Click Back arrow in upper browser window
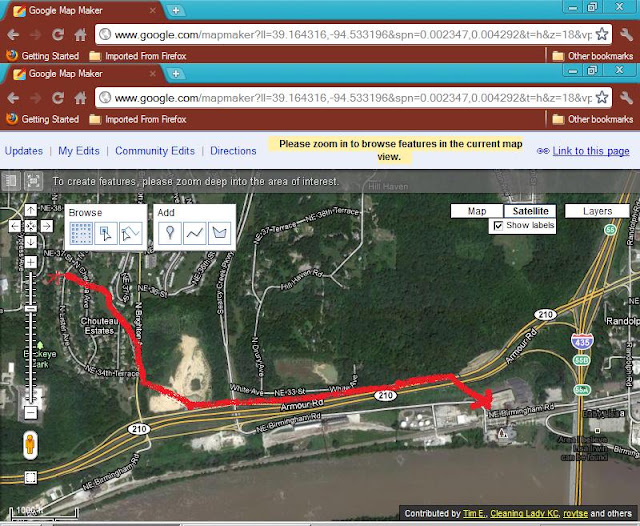 click(13, 35)
